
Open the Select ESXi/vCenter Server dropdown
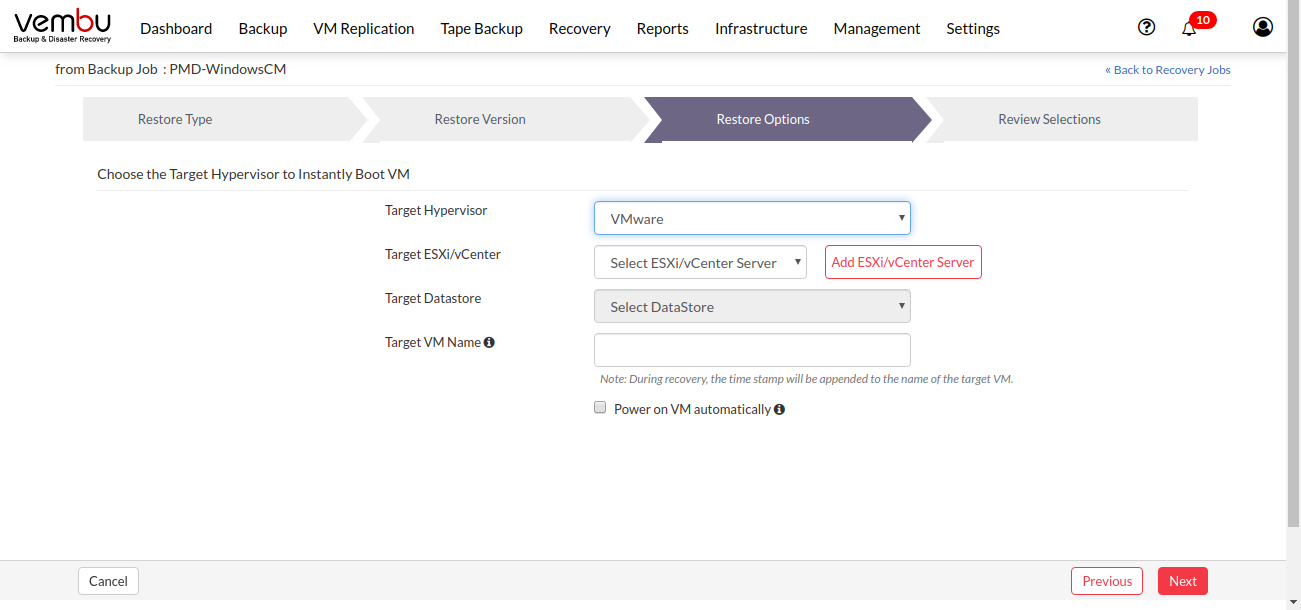click(x=700, y=262)
